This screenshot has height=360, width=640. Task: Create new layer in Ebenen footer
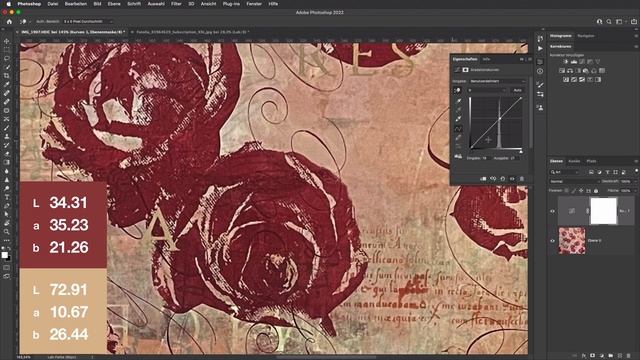click(x=620, y=356)
